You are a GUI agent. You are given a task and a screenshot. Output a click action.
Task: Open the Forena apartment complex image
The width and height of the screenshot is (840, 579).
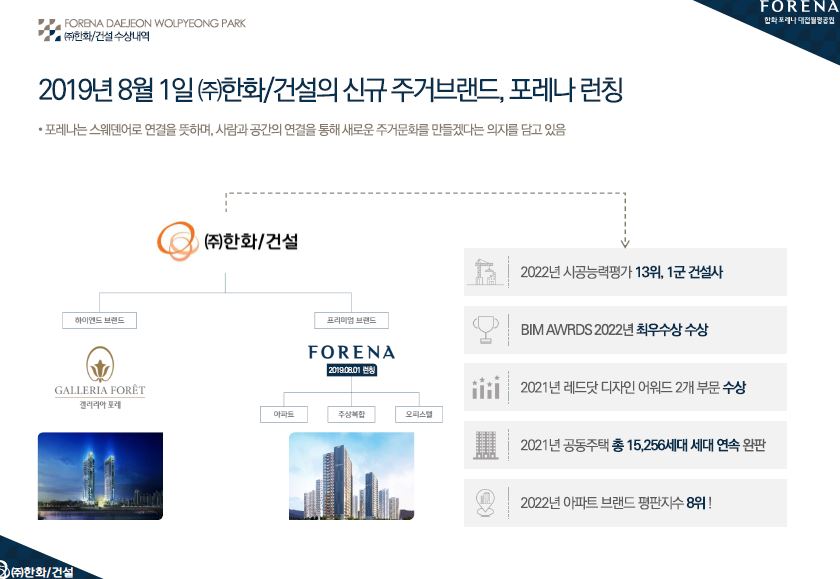tap(351, 476)
